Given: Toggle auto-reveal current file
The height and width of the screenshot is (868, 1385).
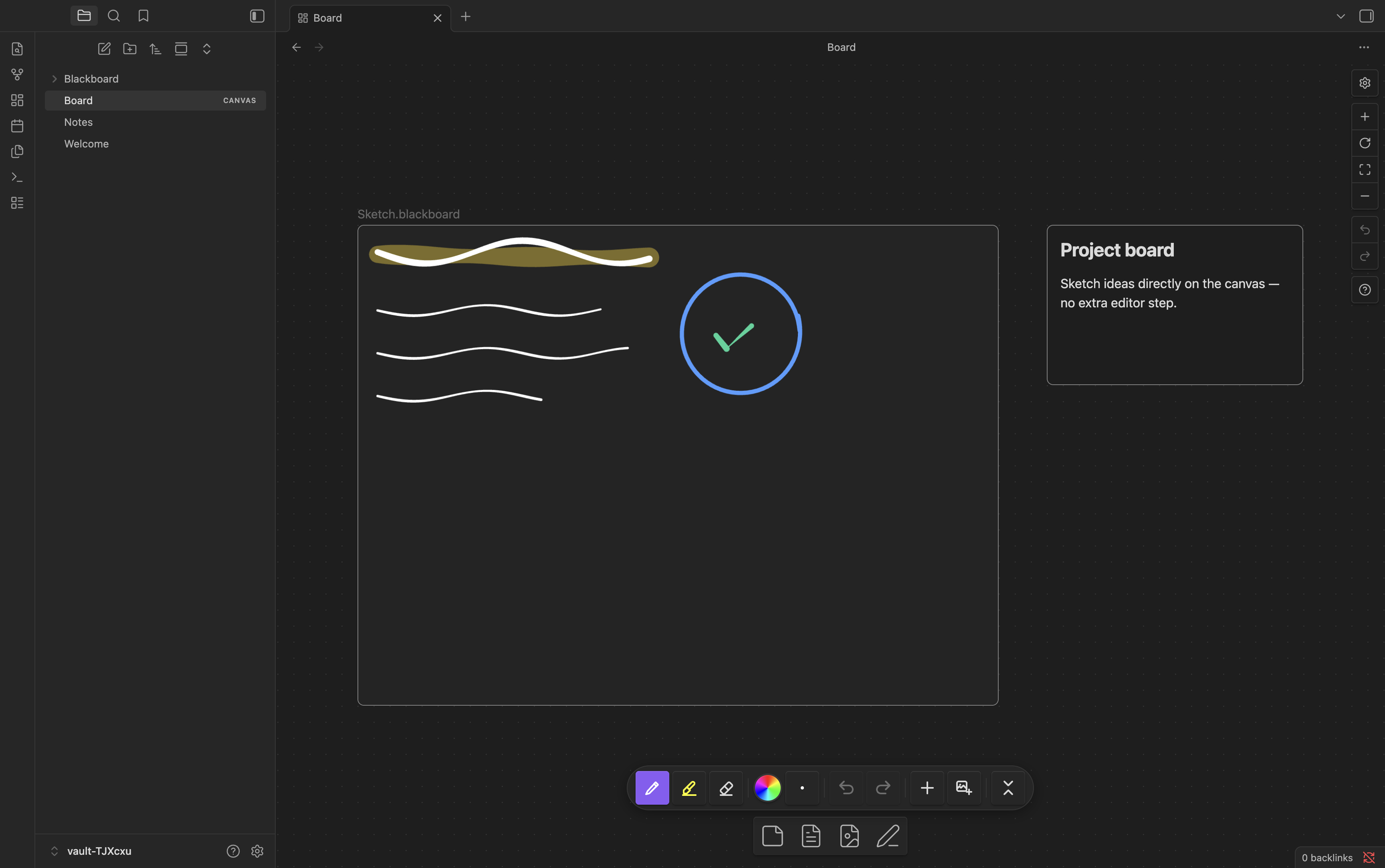Looking at the screenshot, I should pyautogui.click(x=181, y=49).
